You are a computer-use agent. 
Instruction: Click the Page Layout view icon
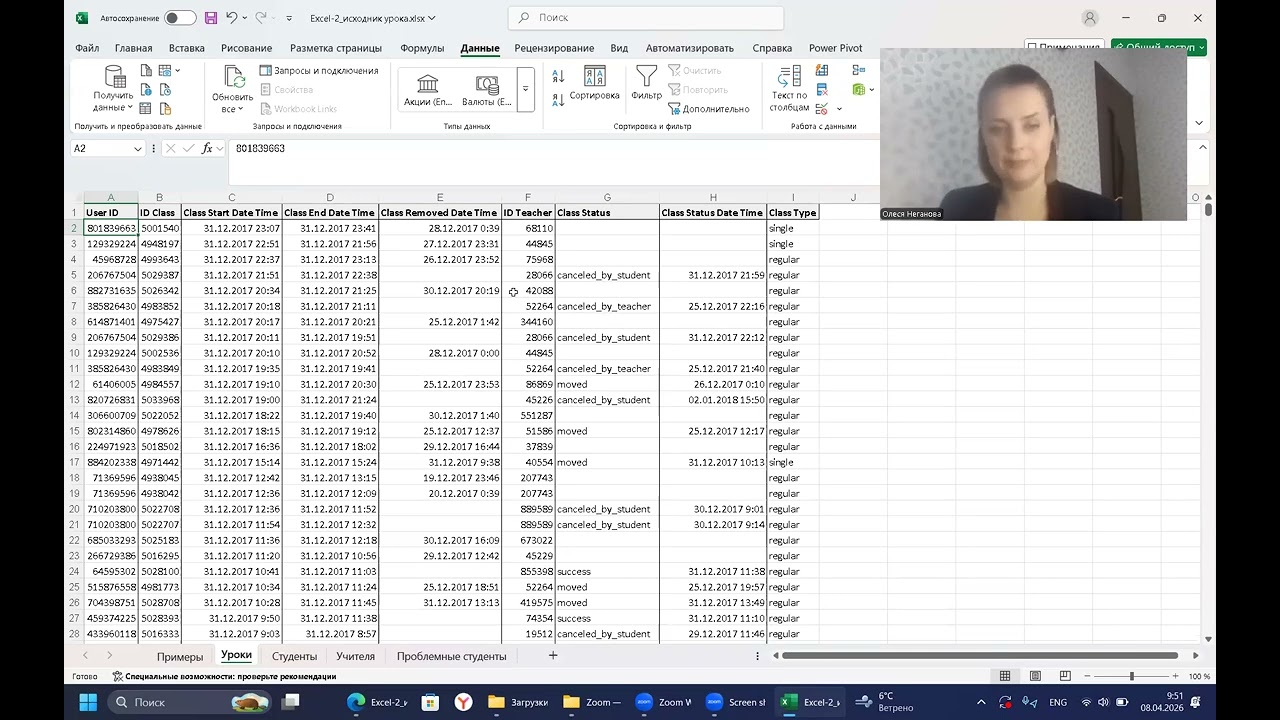click(1035, 676)
